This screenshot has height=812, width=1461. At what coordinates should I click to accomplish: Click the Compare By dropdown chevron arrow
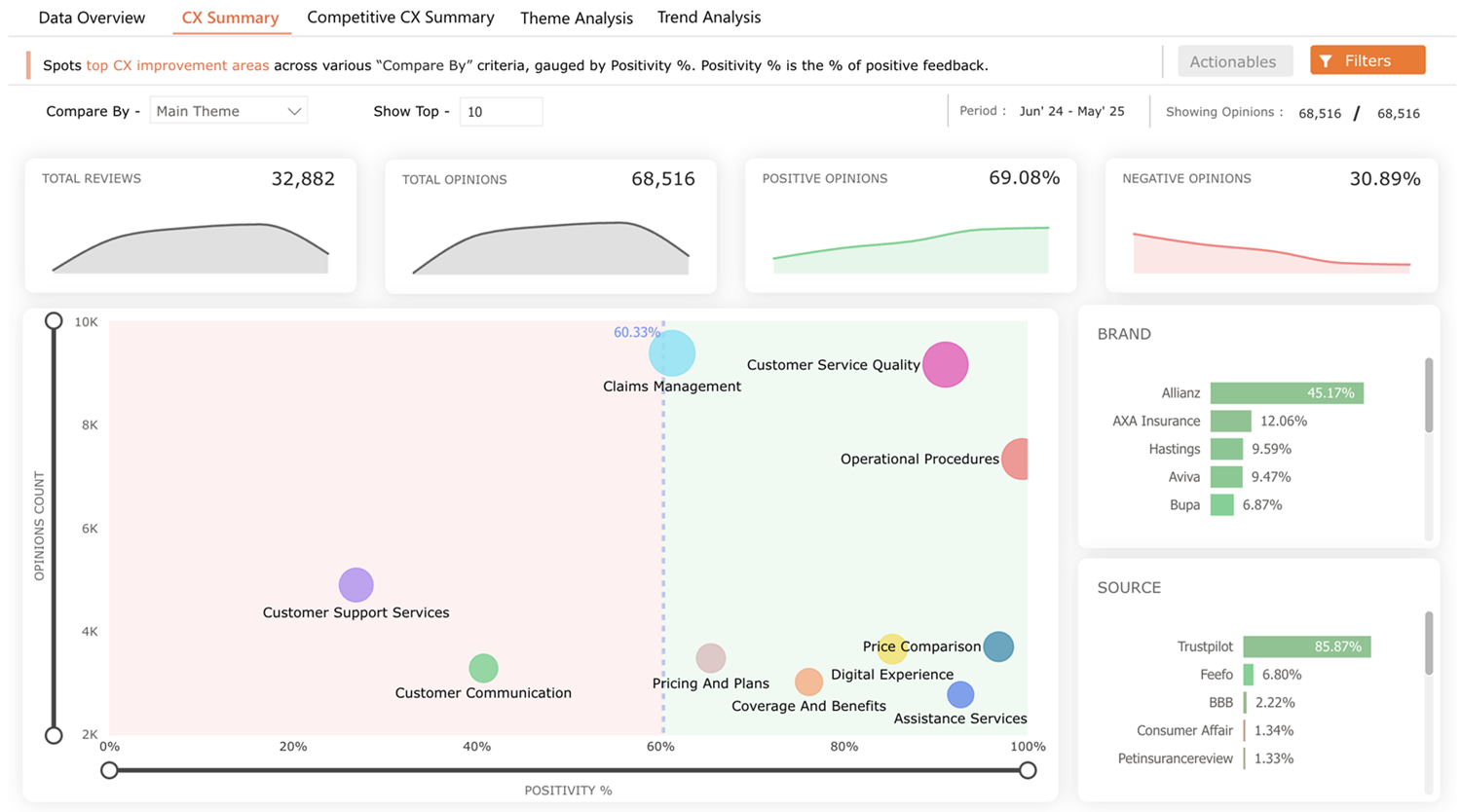(294, 112)
